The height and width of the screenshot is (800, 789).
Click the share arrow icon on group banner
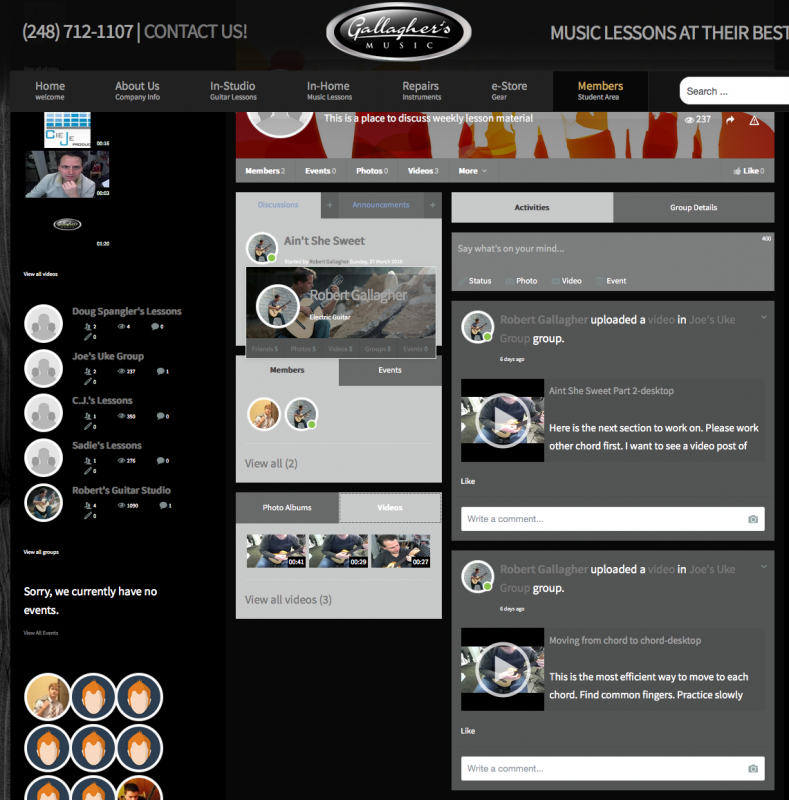click(x=730, y=119)
